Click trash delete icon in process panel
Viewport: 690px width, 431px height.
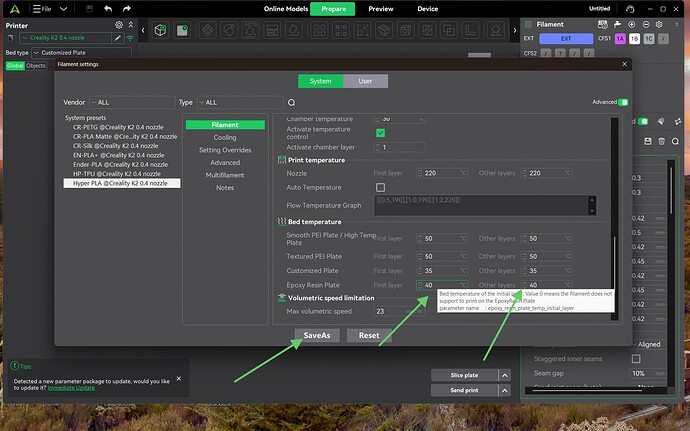661,141
